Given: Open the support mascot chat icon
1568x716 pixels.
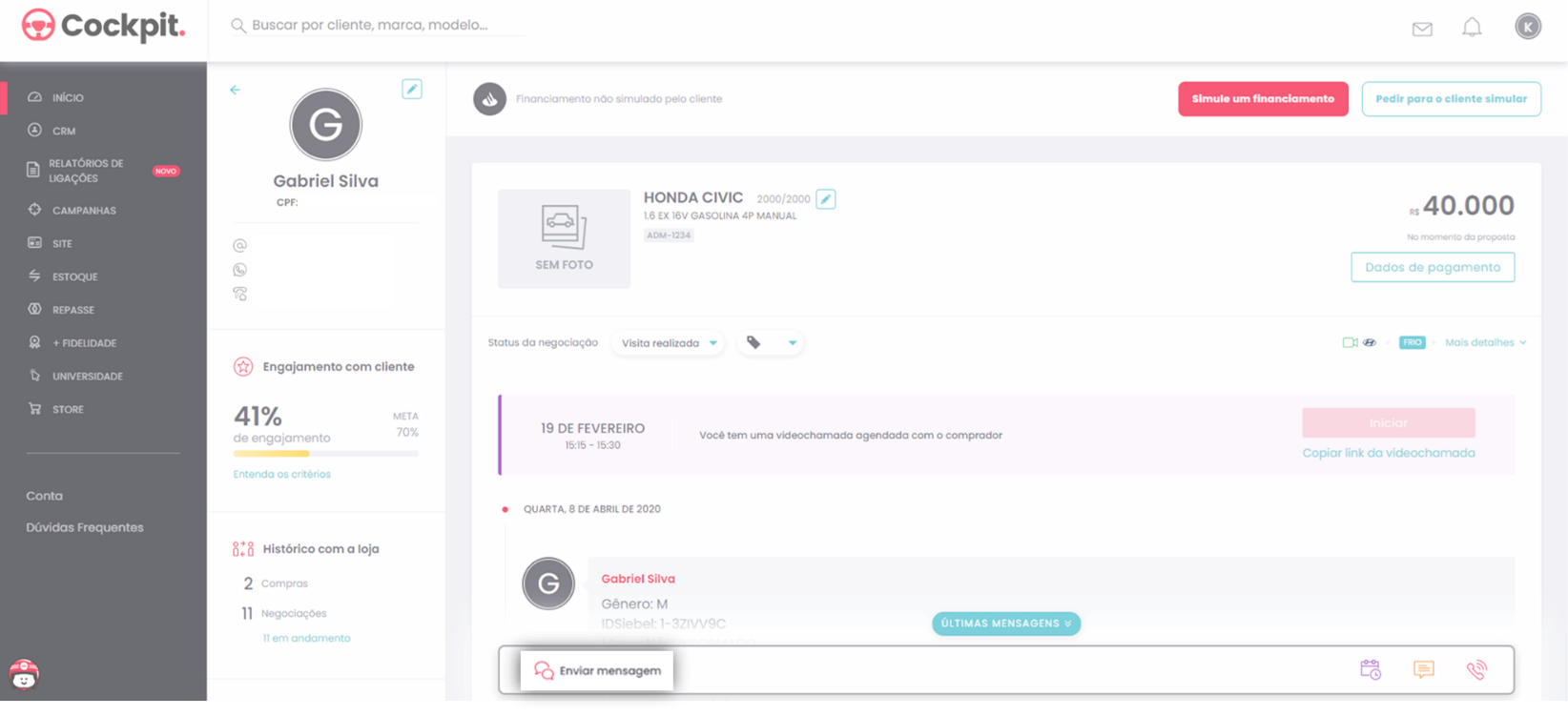Looking at the screenshot, I should point(24,674).
